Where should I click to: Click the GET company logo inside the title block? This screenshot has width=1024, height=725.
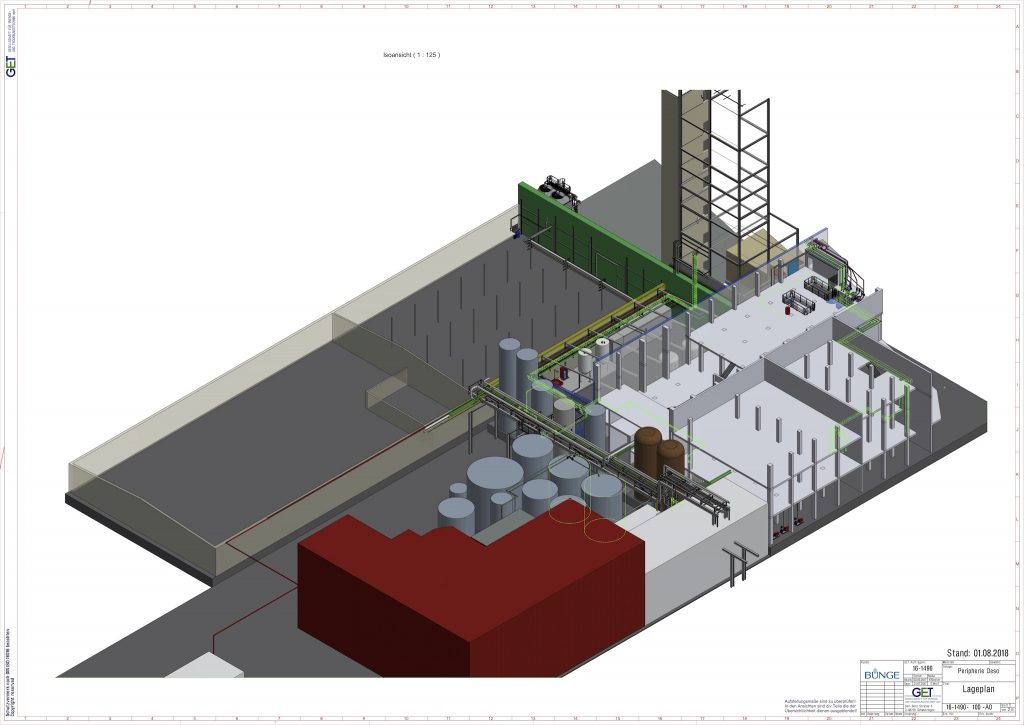(922, 691)
